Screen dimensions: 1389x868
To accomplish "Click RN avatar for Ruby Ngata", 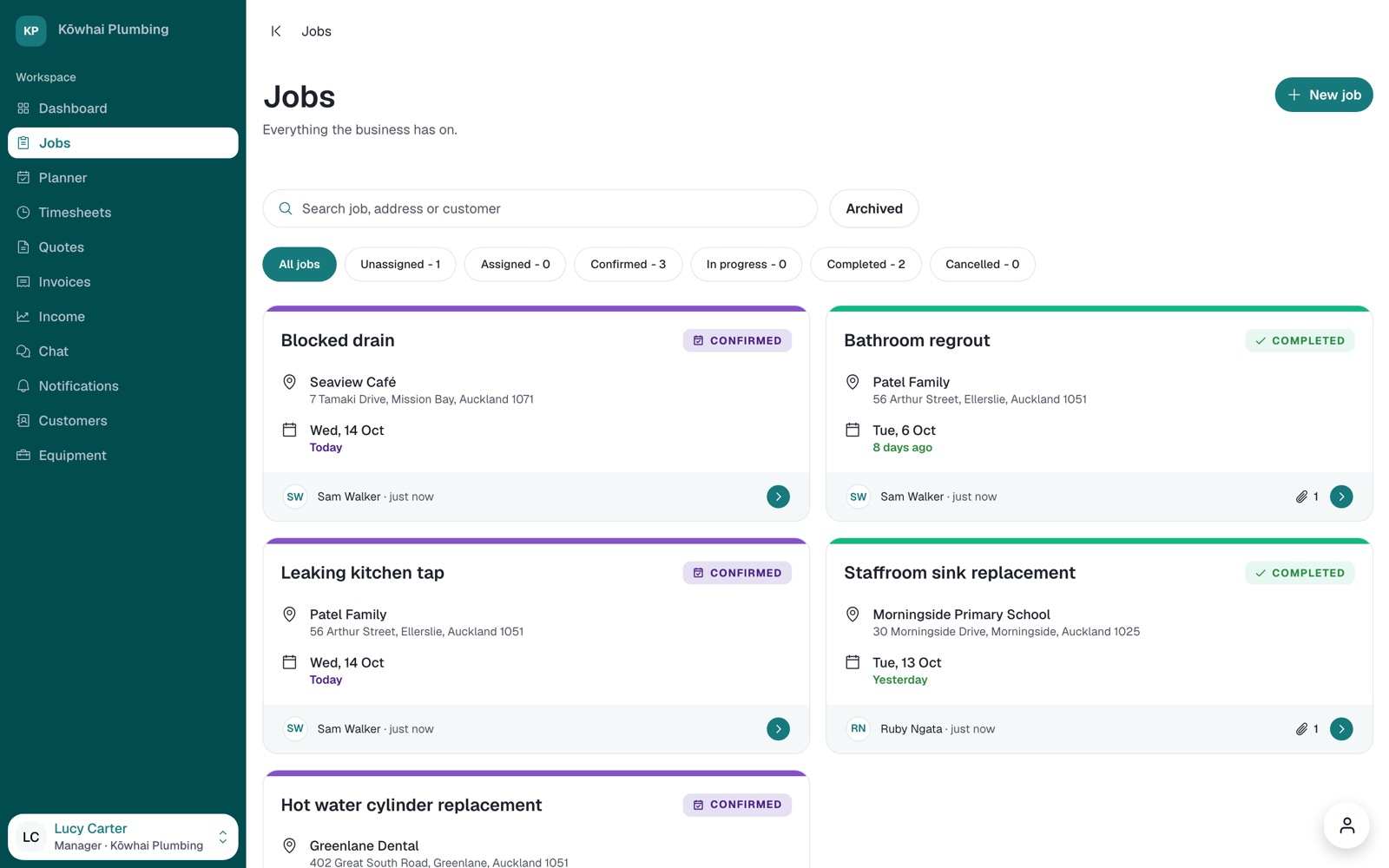I will click(x=858, y=729).
